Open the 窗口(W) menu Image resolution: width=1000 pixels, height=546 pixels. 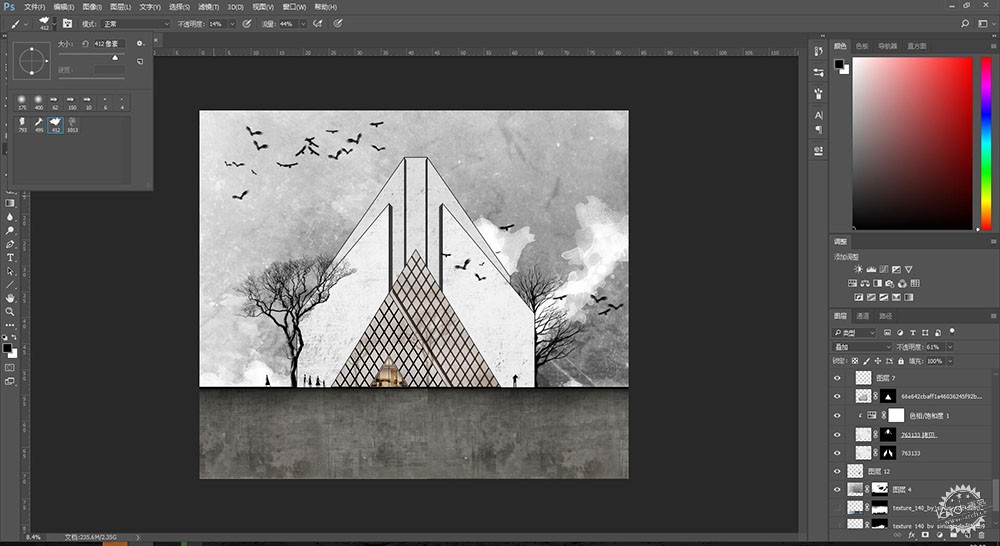click(x=294, y=7)
